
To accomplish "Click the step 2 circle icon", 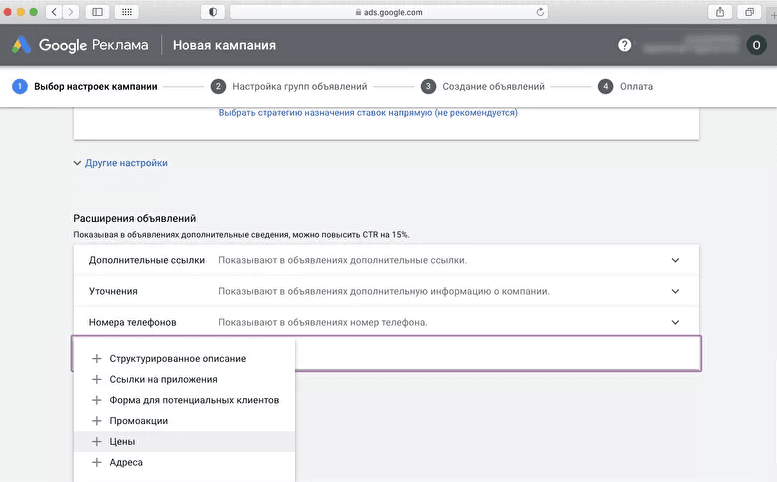I will (218, 86).
